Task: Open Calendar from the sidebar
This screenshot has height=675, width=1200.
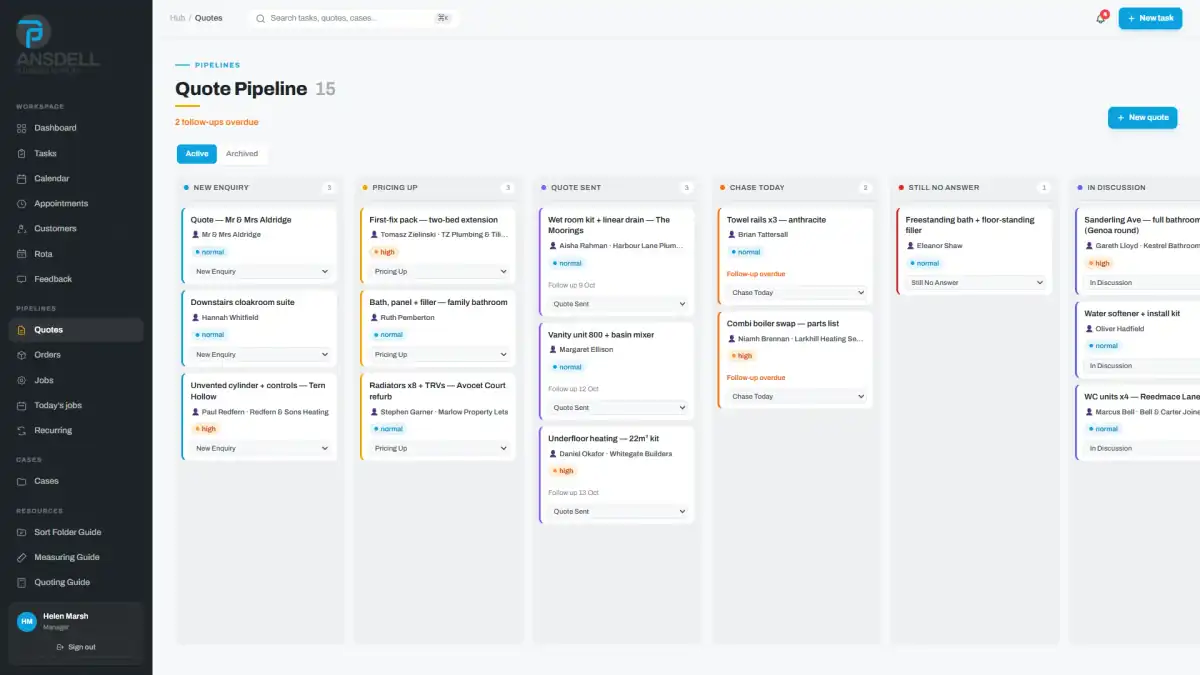Action: click(76, 179)
